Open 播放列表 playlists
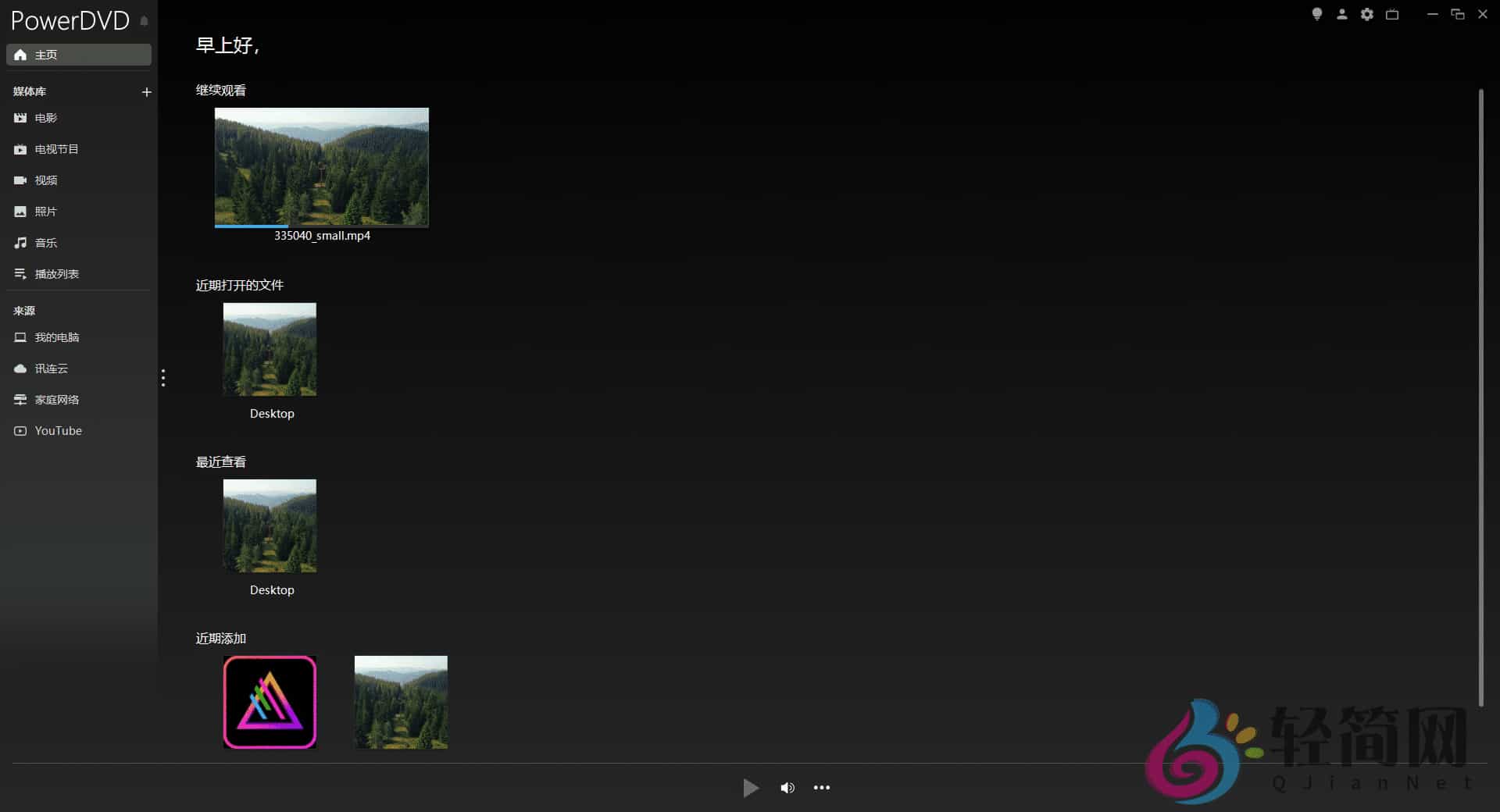Screen dimensions: 1500x812 [x=56, y=274]
